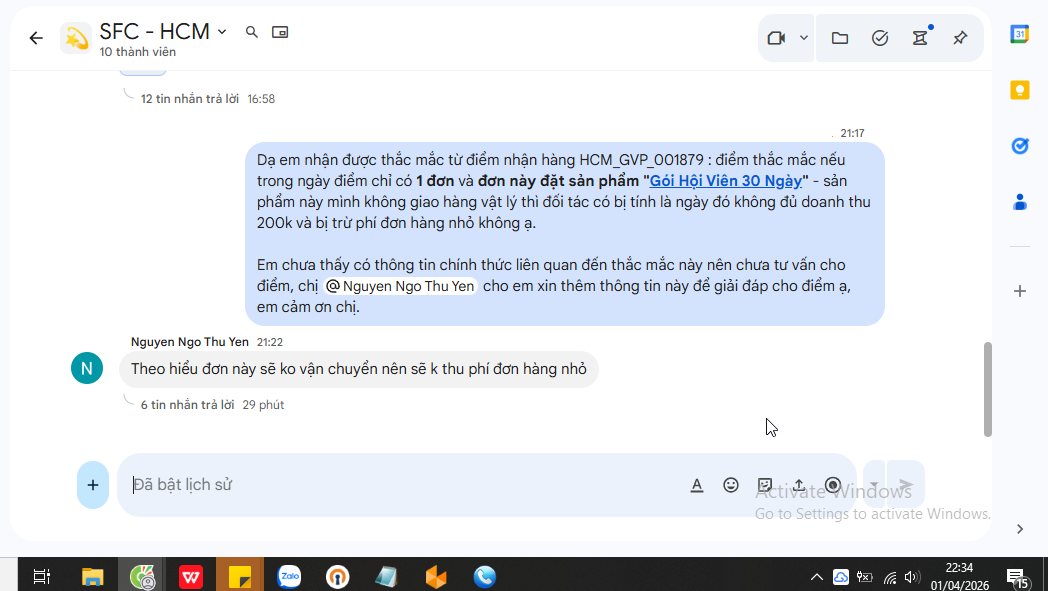Expand the video call options arrow
The width and height of the screenshot is (1048, 591).
click(x=804, y=38)
